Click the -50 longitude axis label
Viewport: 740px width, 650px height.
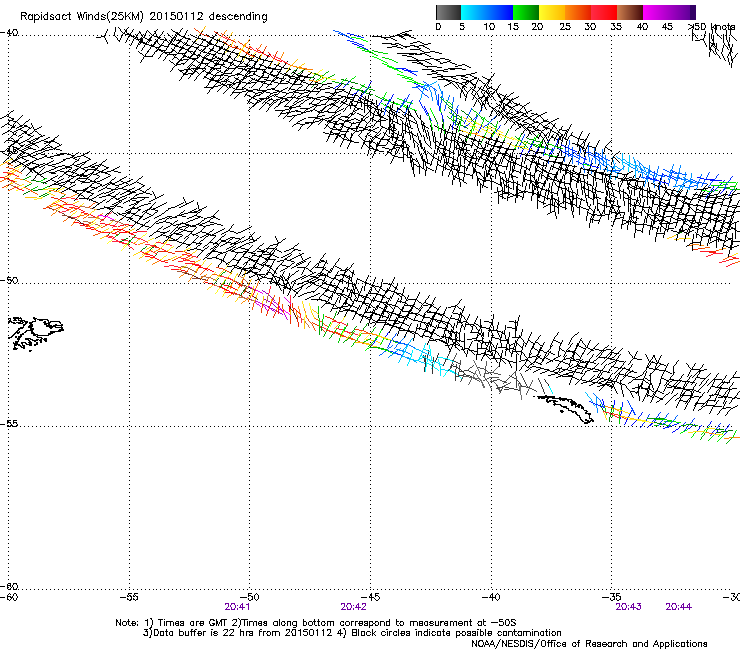coord(250,597)
